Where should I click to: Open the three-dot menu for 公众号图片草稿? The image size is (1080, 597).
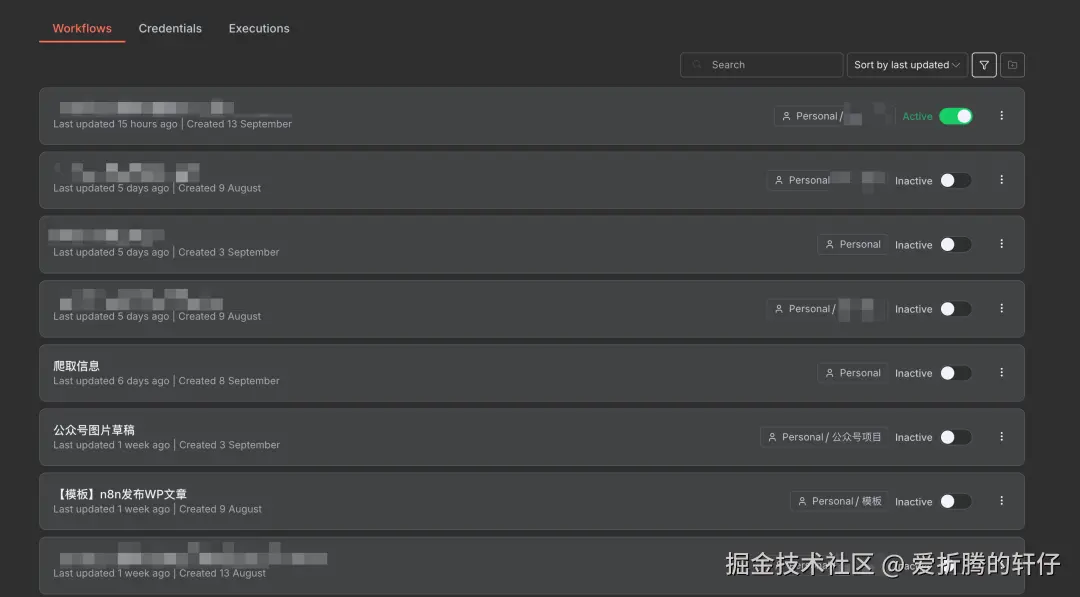click(x=1001, y=437)
